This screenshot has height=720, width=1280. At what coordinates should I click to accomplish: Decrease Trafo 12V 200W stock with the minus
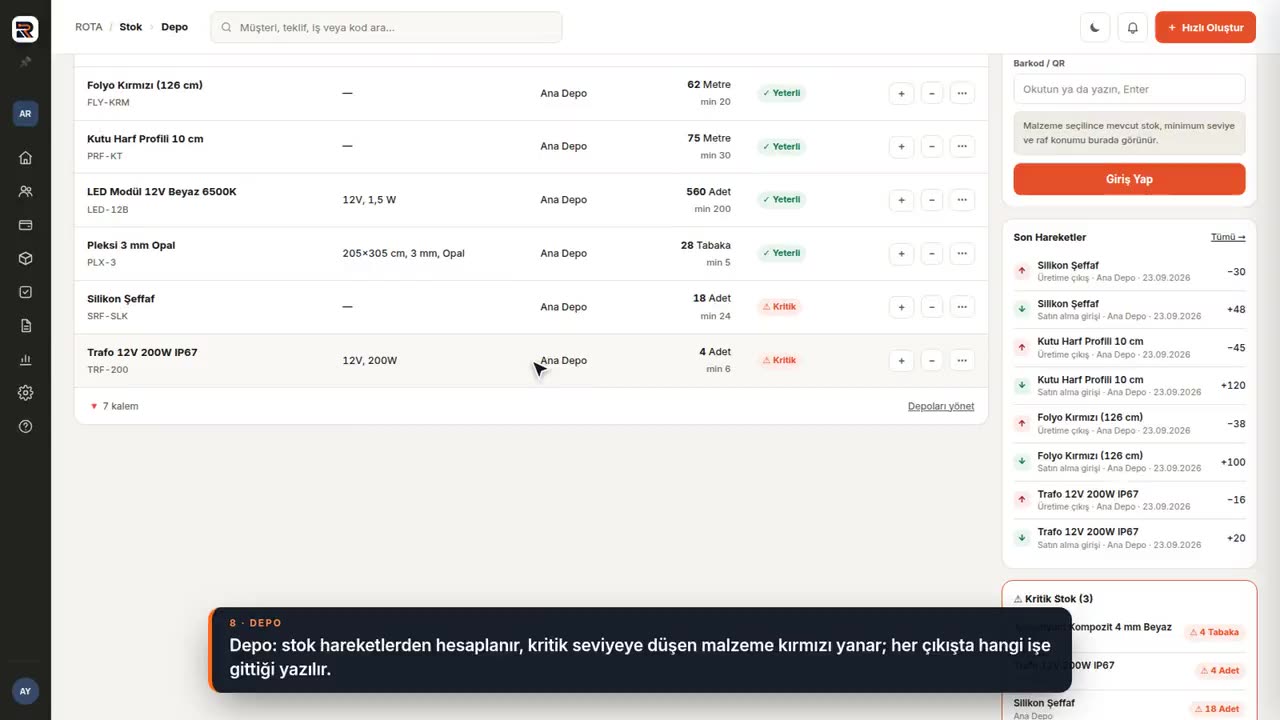931,360
